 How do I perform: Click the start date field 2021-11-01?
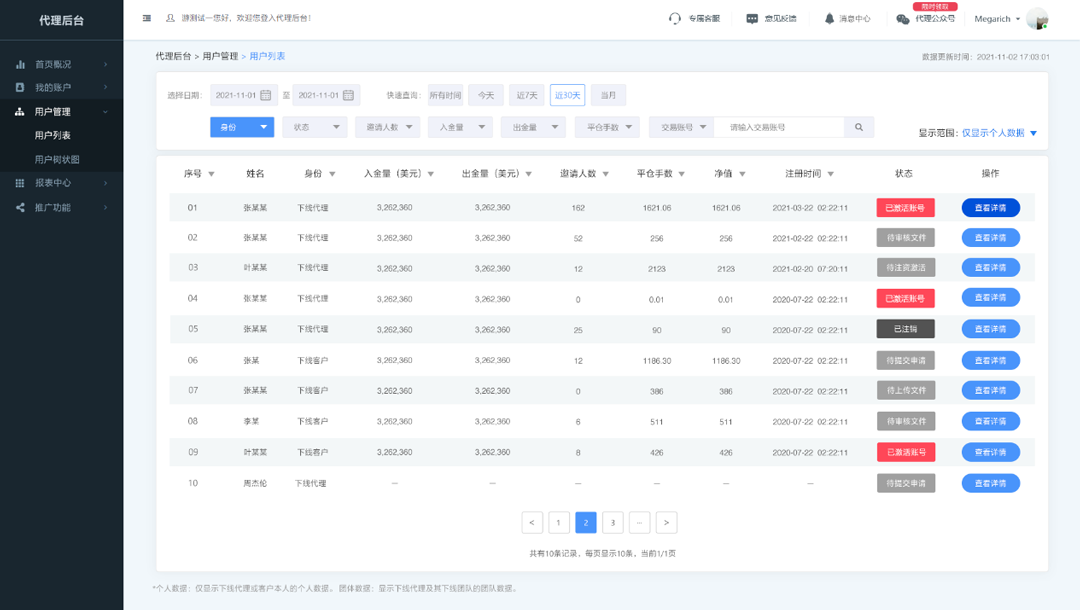pyautogui.click(x=243, y=95)
